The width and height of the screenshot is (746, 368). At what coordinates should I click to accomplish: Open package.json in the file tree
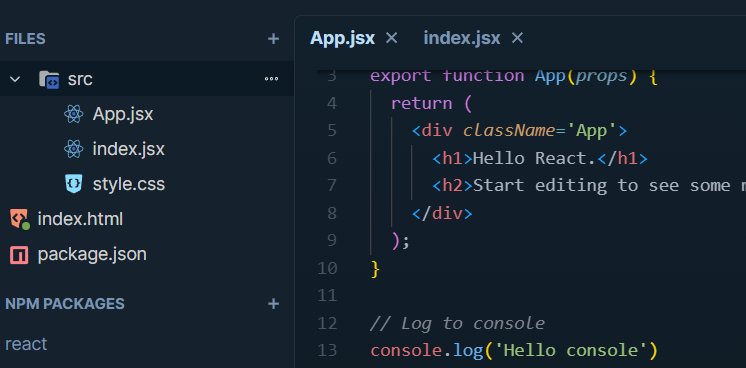(92, 255)
